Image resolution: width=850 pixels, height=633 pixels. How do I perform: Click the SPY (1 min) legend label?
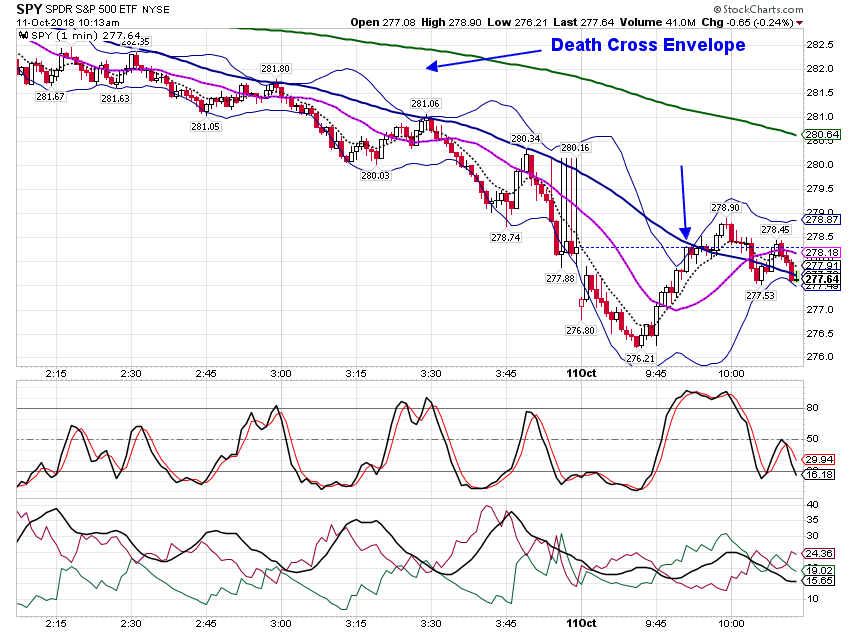[65, 36]
